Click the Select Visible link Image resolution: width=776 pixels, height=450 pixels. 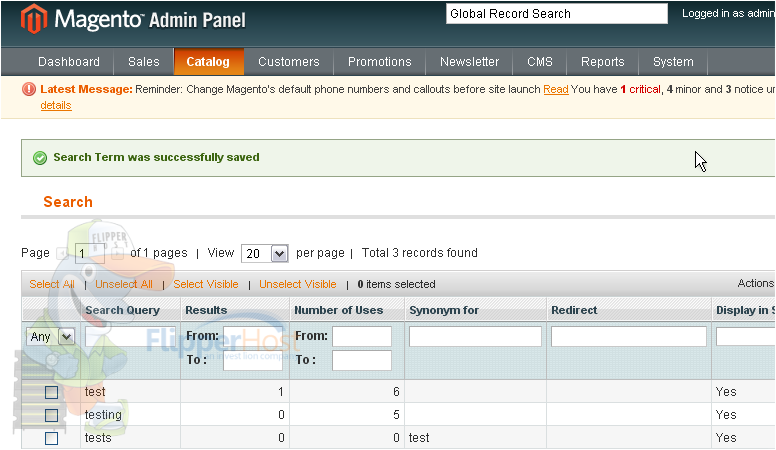(x=206, y=284)
